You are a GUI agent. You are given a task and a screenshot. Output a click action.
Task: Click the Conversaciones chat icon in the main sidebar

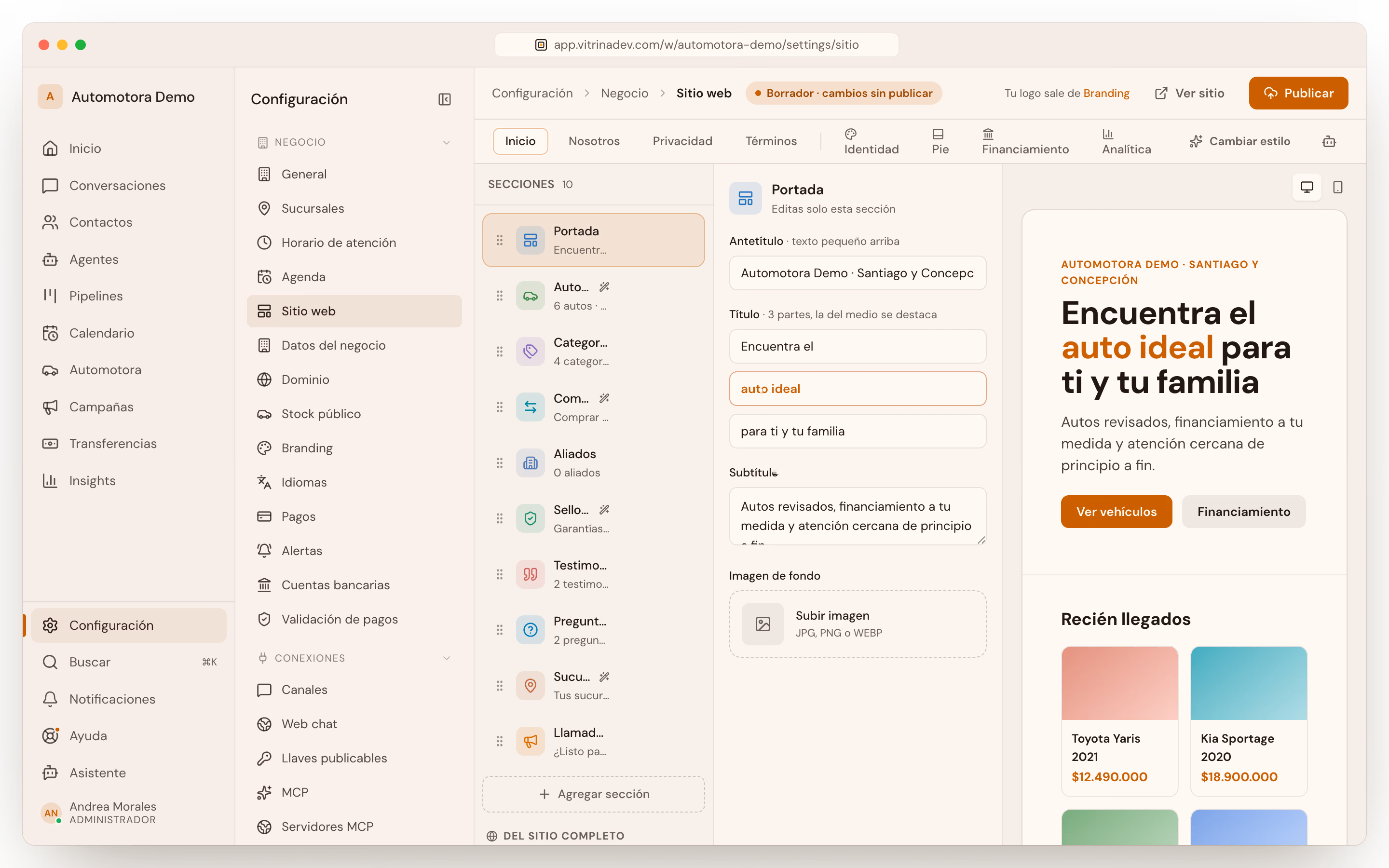51,186
